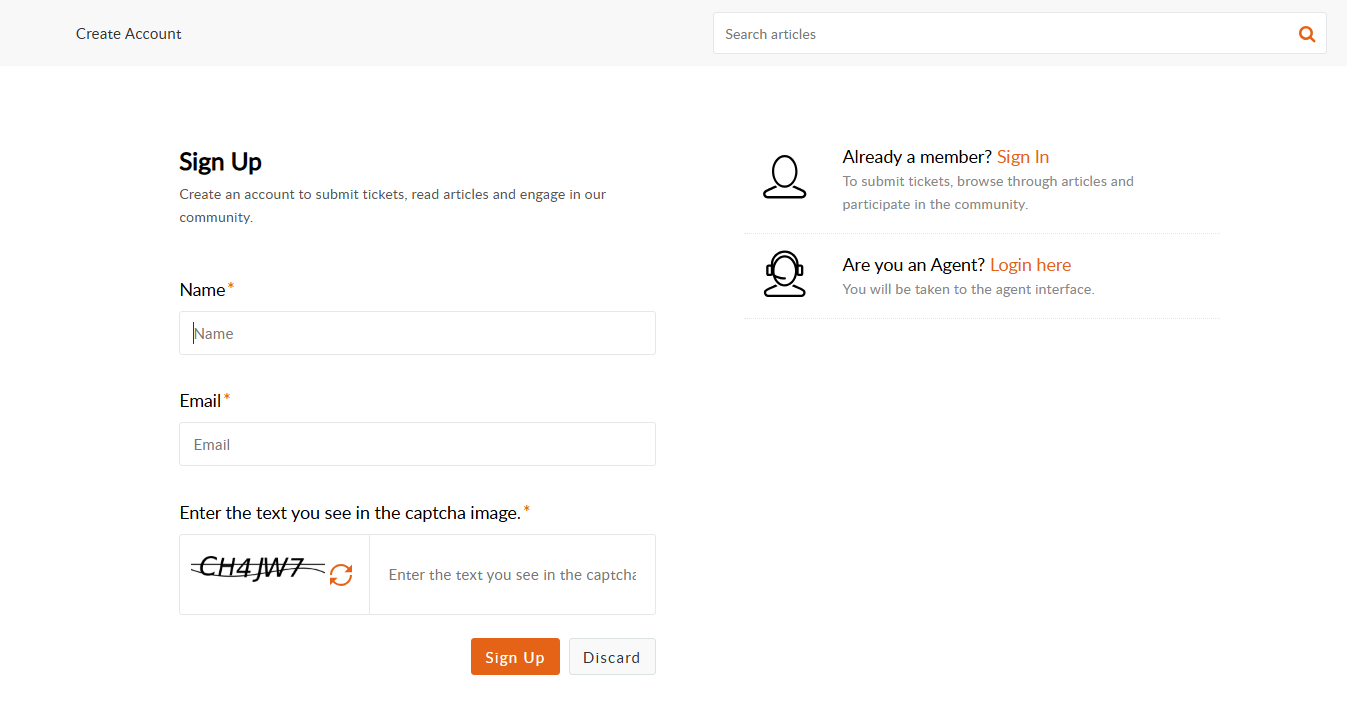Click the Email field label

tap(200, 401)
